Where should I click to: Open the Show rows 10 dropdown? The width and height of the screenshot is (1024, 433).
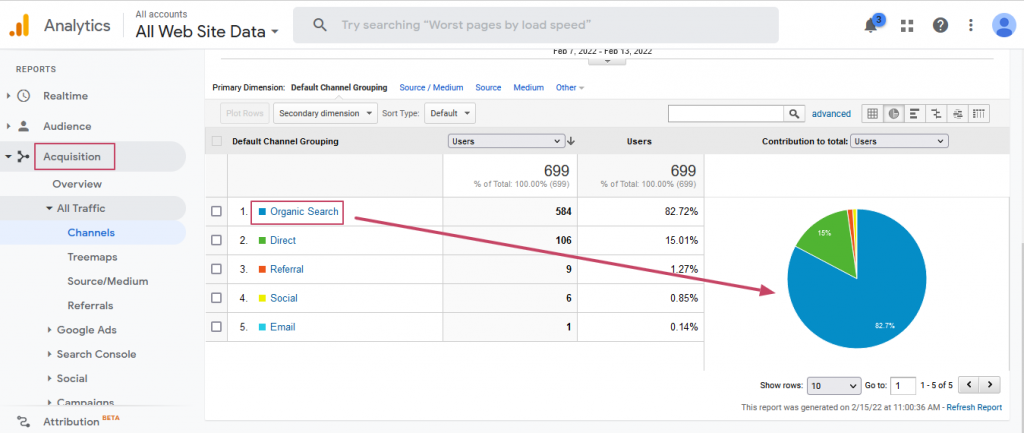[835, 386]
